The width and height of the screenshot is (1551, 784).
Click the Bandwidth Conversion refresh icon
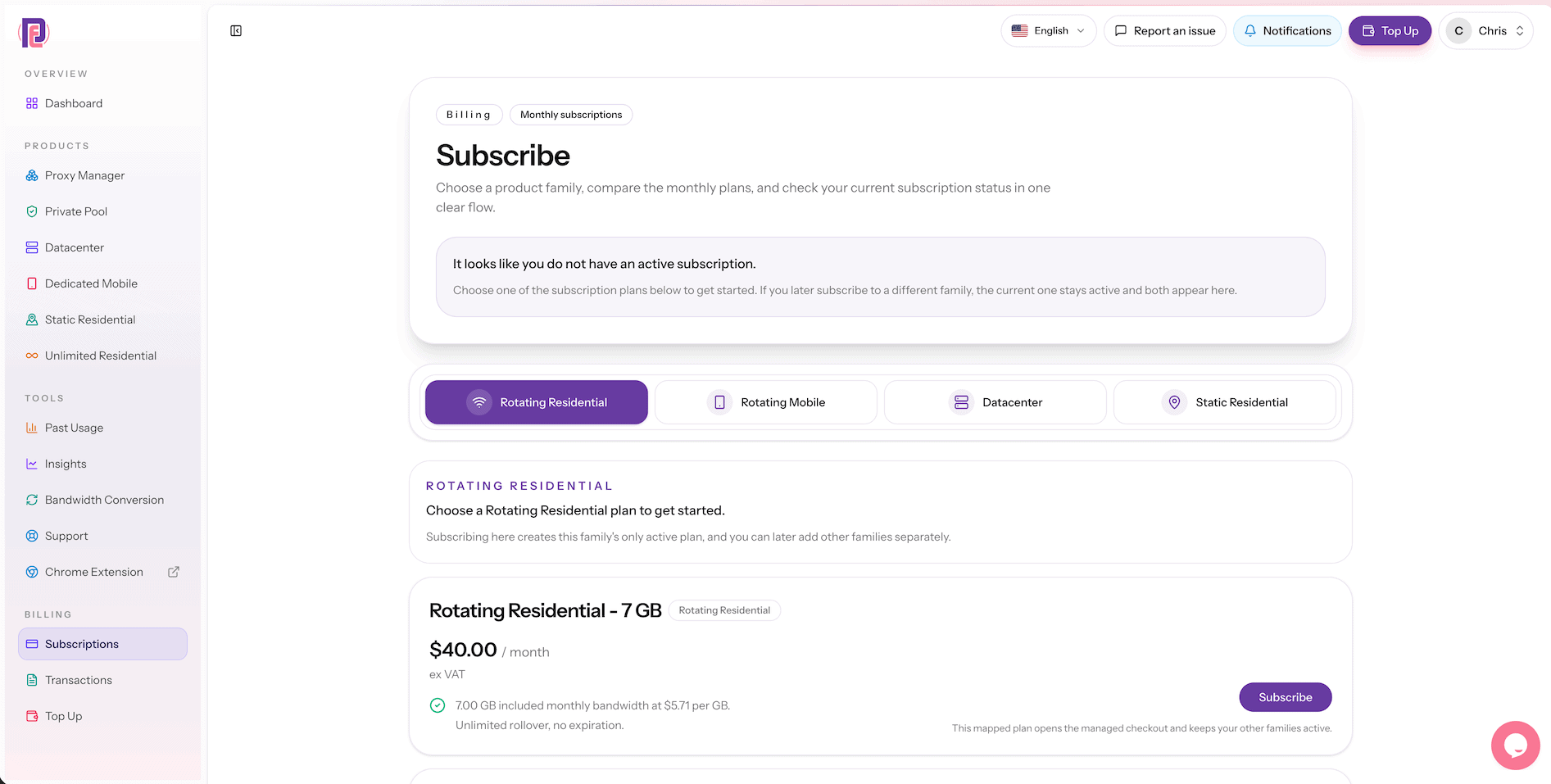coord(32,500)
